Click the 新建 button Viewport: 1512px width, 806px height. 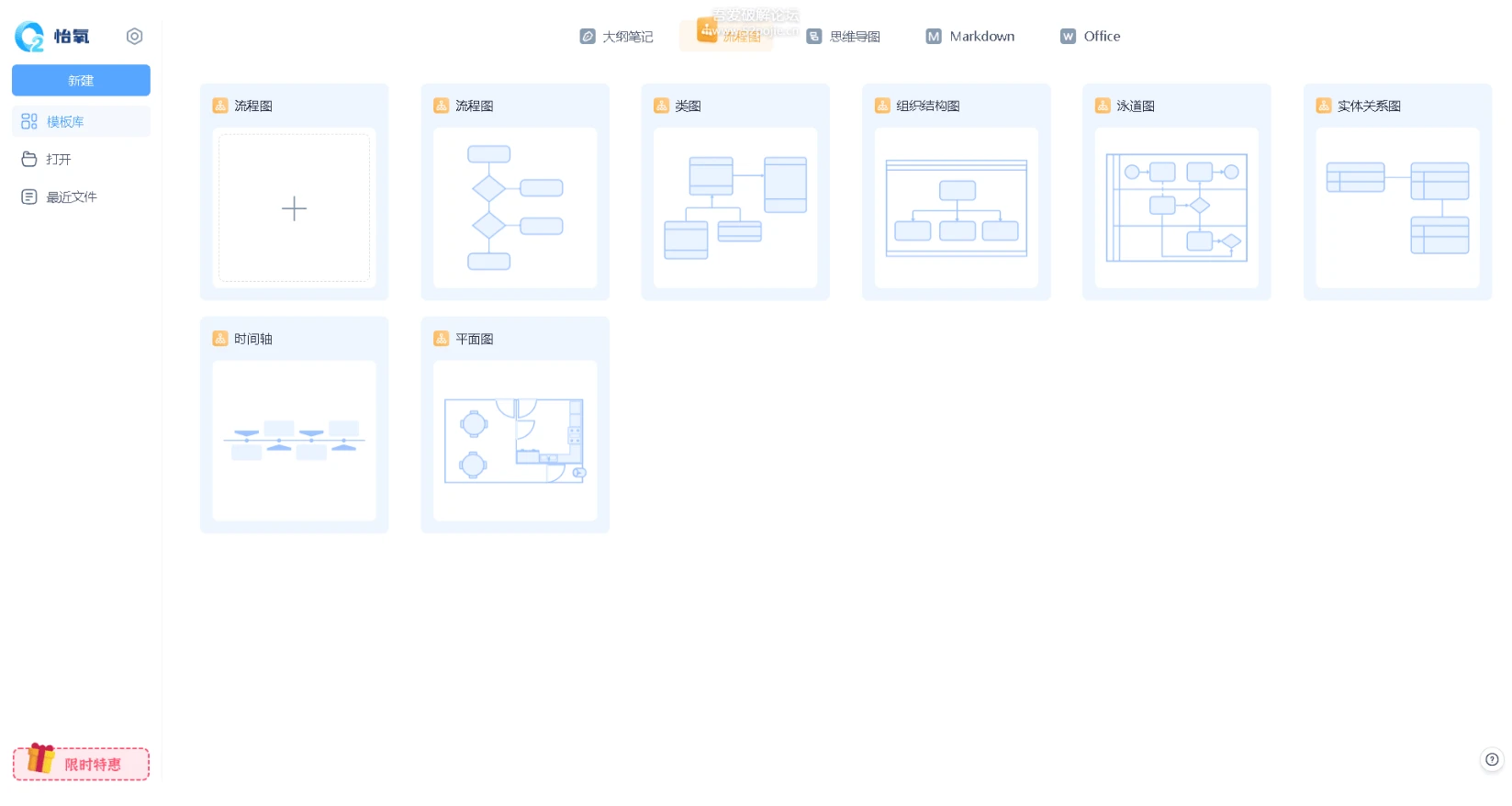pos(81,80)
